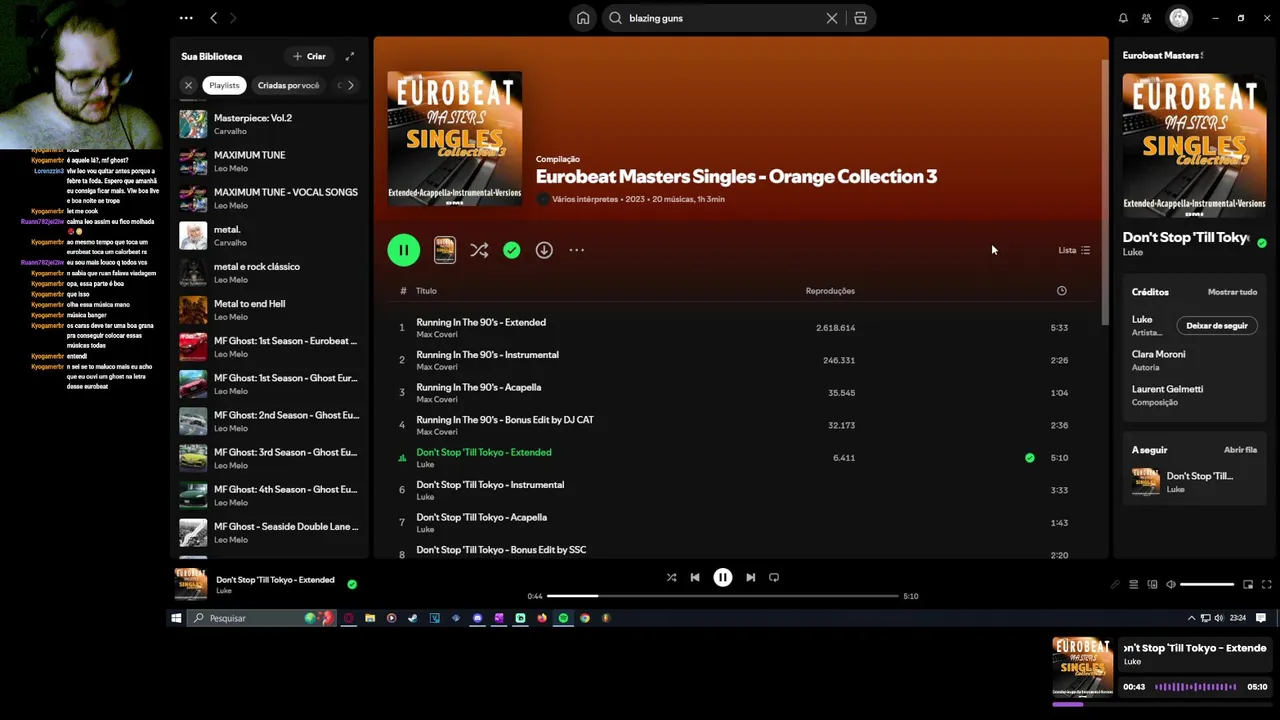Open the MF Ghost: 3rd Season playlist
Viewport: 1280px width, 720px height.
270,458
